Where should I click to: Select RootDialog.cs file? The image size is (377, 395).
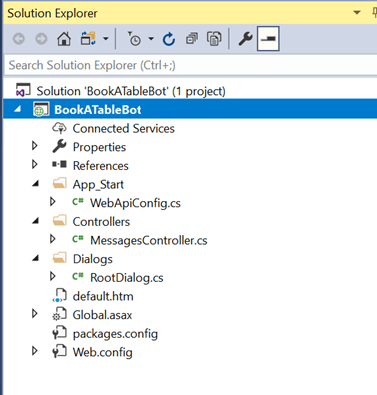pyautogui.click(x=127, y=278)
